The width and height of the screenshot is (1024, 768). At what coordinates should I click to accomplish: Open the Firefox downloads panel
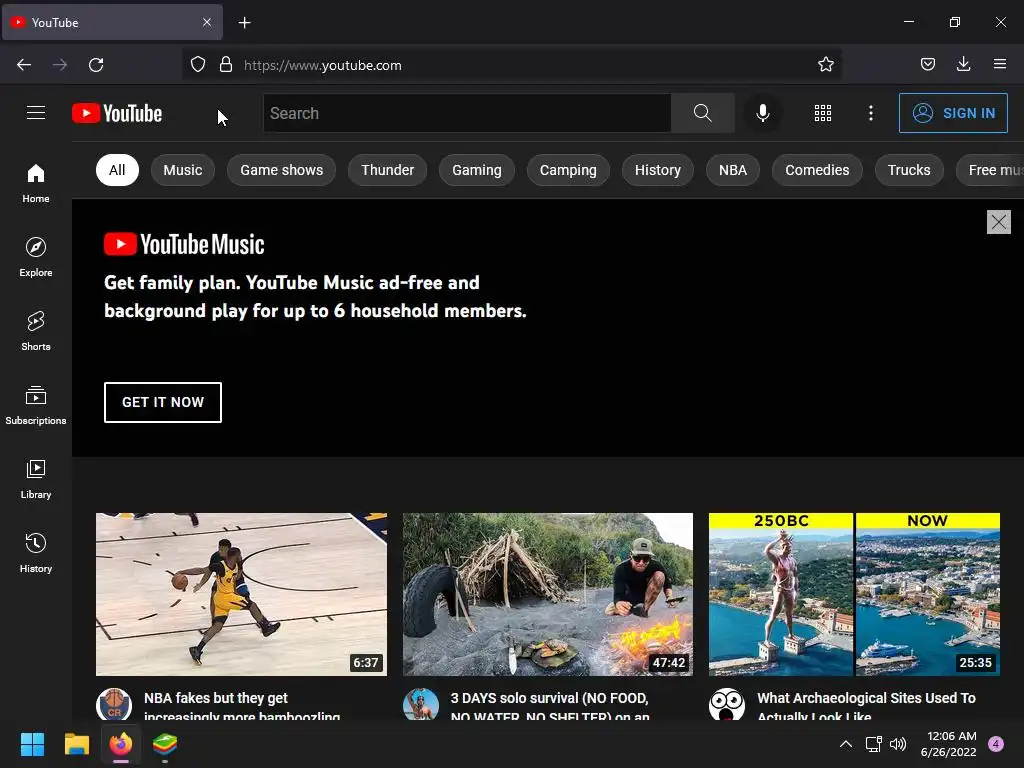tap(963, 65)
